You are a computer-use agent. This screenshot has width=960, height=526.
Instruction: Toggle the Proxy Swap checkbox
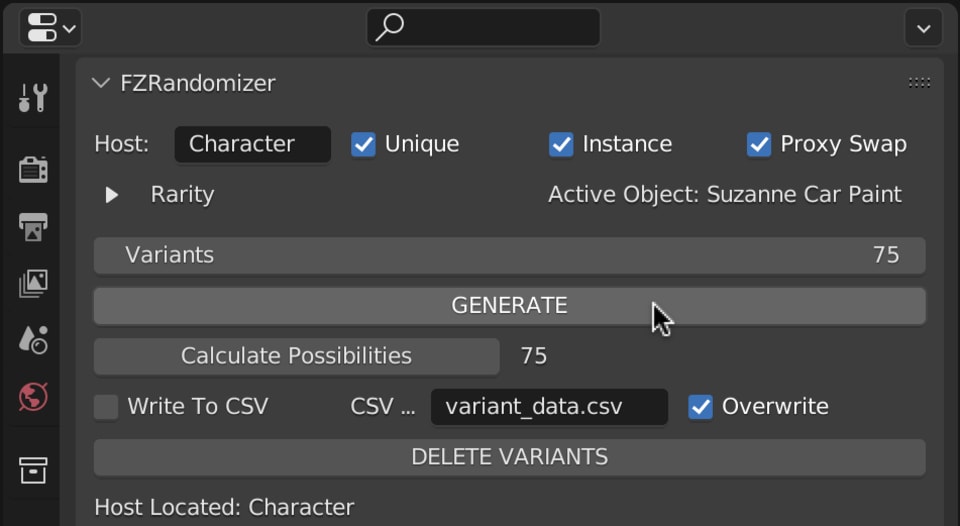point(759,145)
